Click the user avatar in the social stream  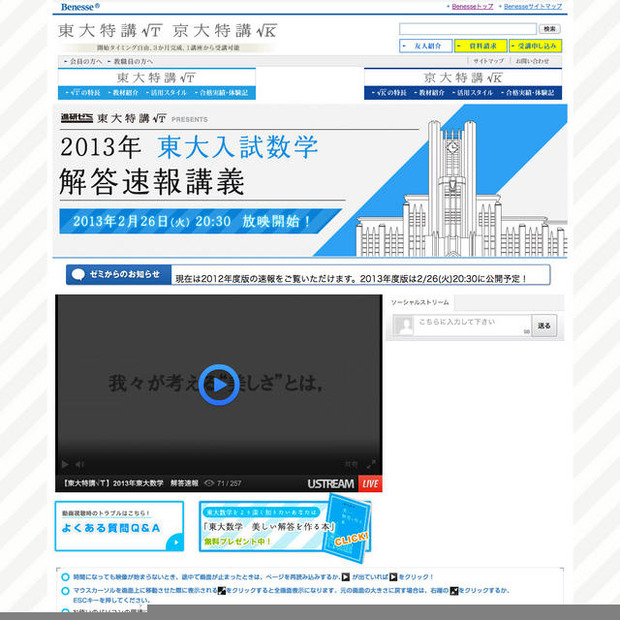click(405, 326)
